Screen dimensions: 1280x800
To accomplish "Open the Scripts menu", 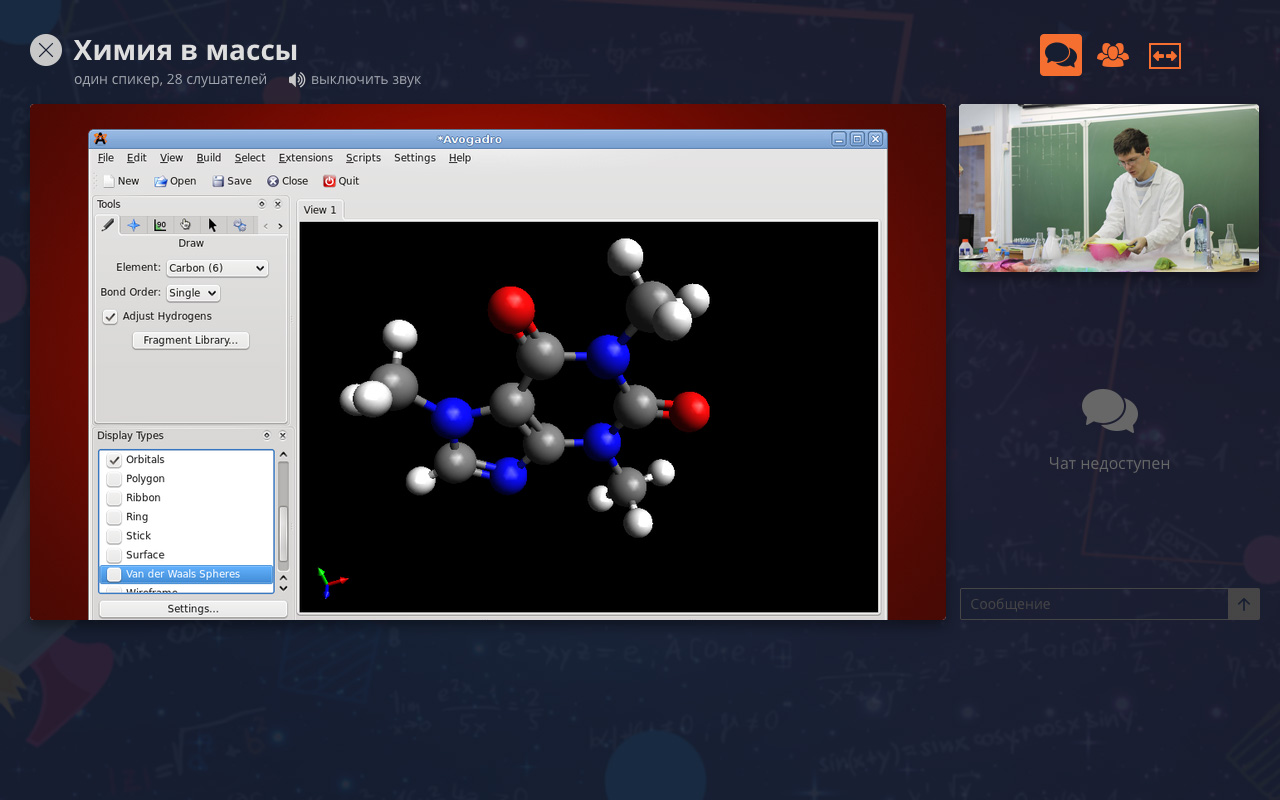I will point(364,158).
